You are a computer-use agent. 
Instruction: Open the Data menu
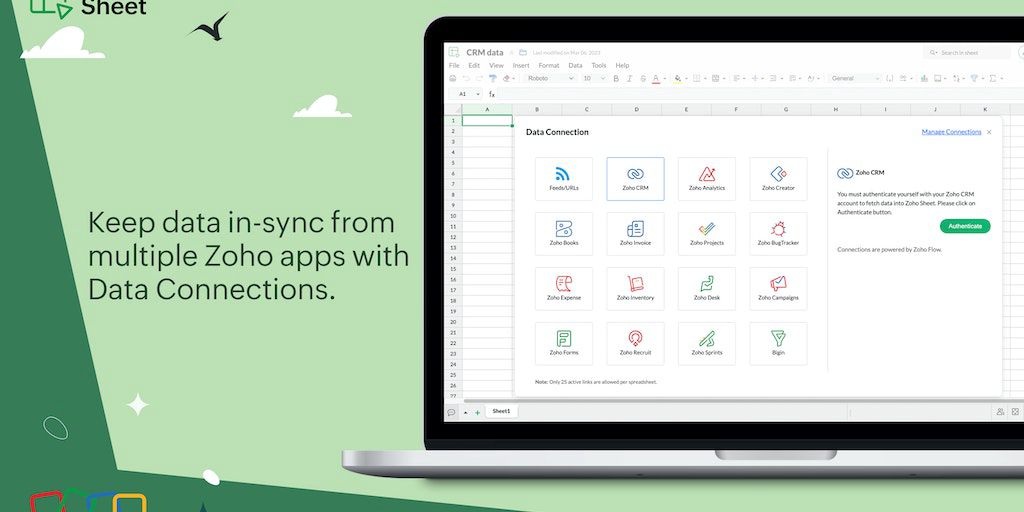[575, 65]
